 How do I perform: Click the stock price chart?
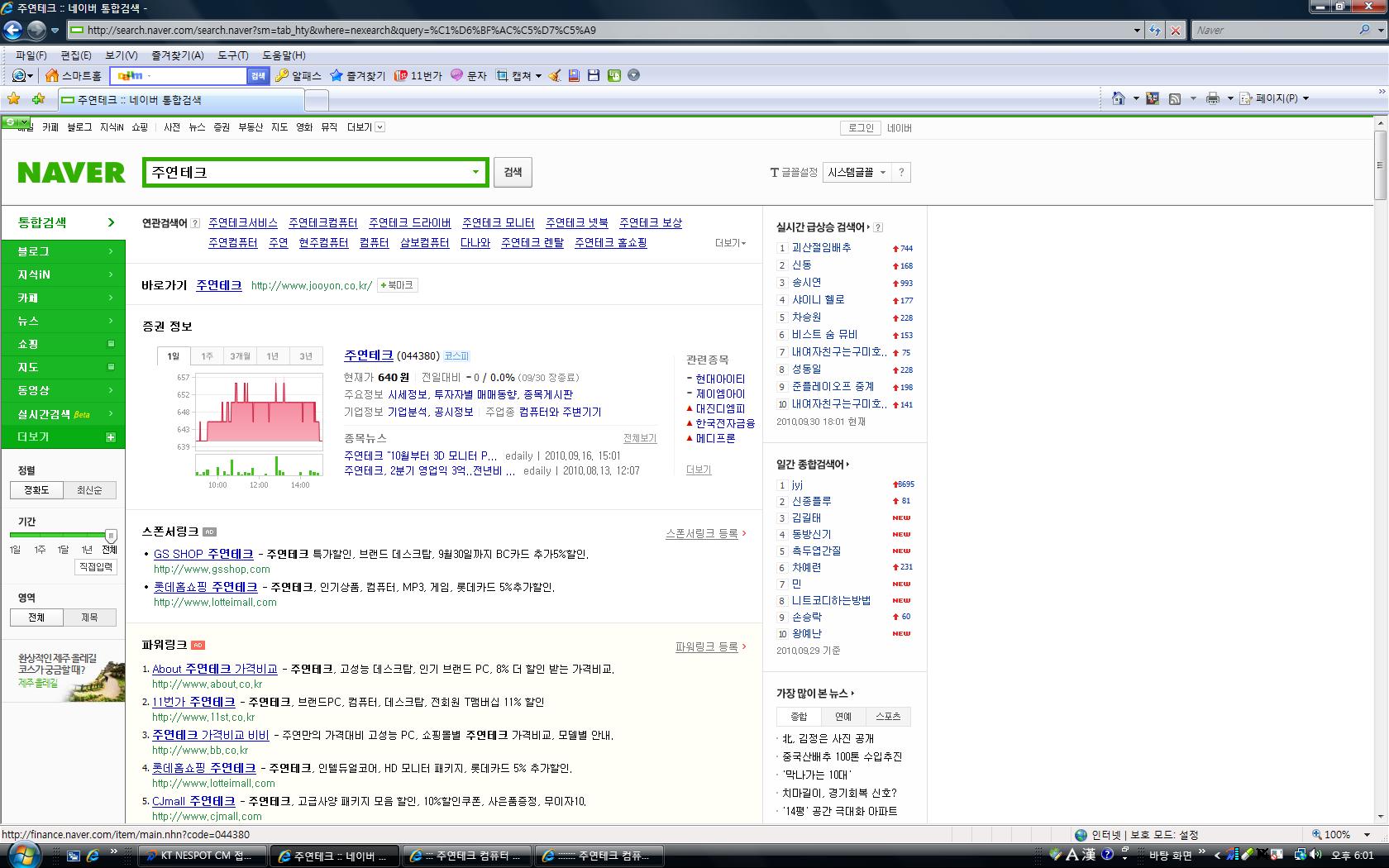260,411
